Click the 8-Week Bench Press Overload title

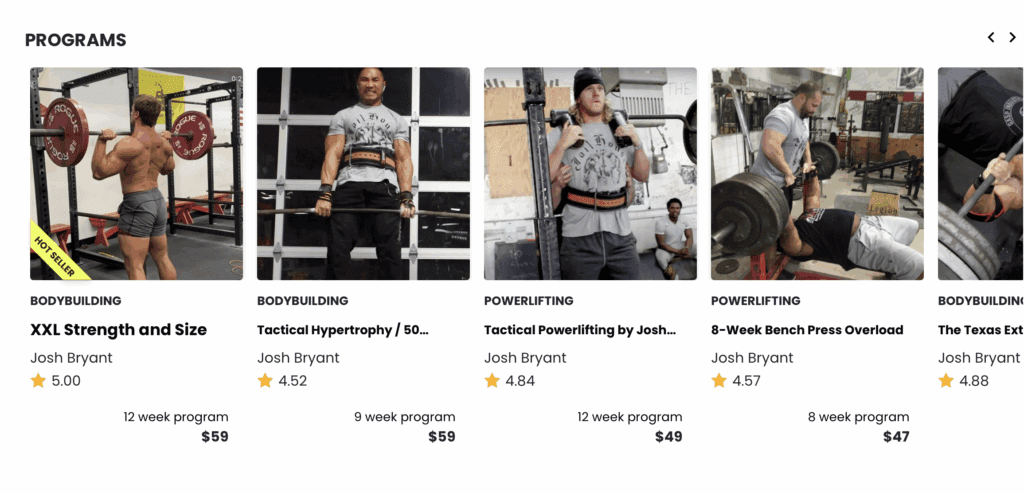(x=807, y=330)
